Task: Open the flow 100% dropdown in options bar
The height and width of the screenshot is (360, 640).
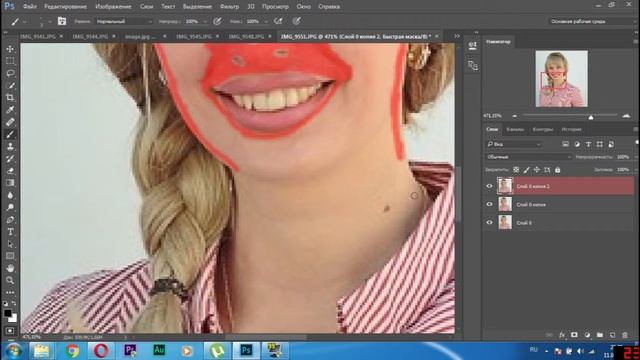Action: pyautogui.click(x=266, y=21)
